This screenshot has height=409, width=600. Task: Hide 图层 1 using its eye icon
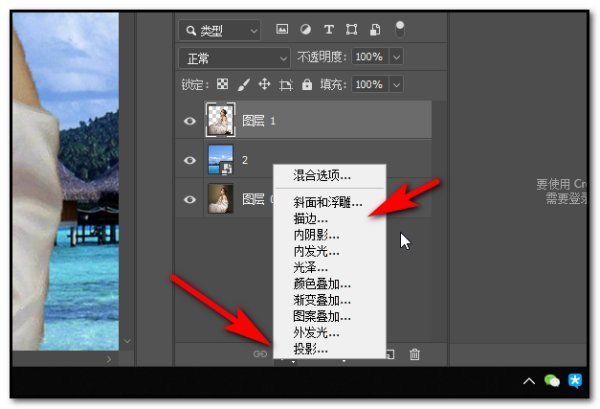tap(189, 121)
